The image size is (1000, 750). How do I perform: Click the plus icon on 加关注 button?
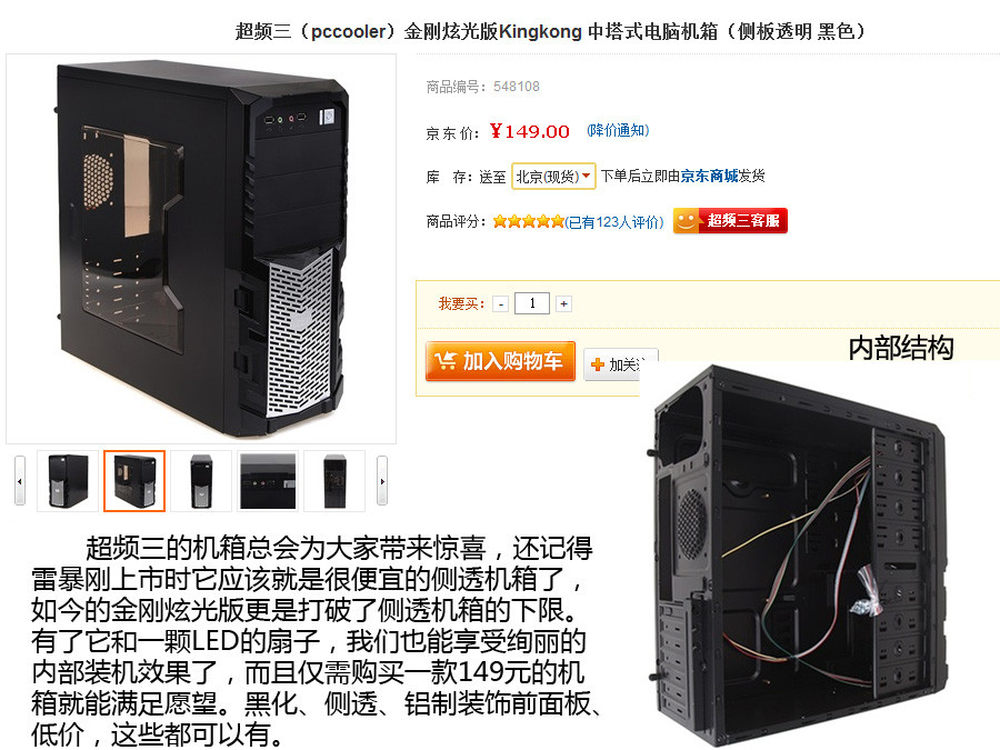point(597,365)
